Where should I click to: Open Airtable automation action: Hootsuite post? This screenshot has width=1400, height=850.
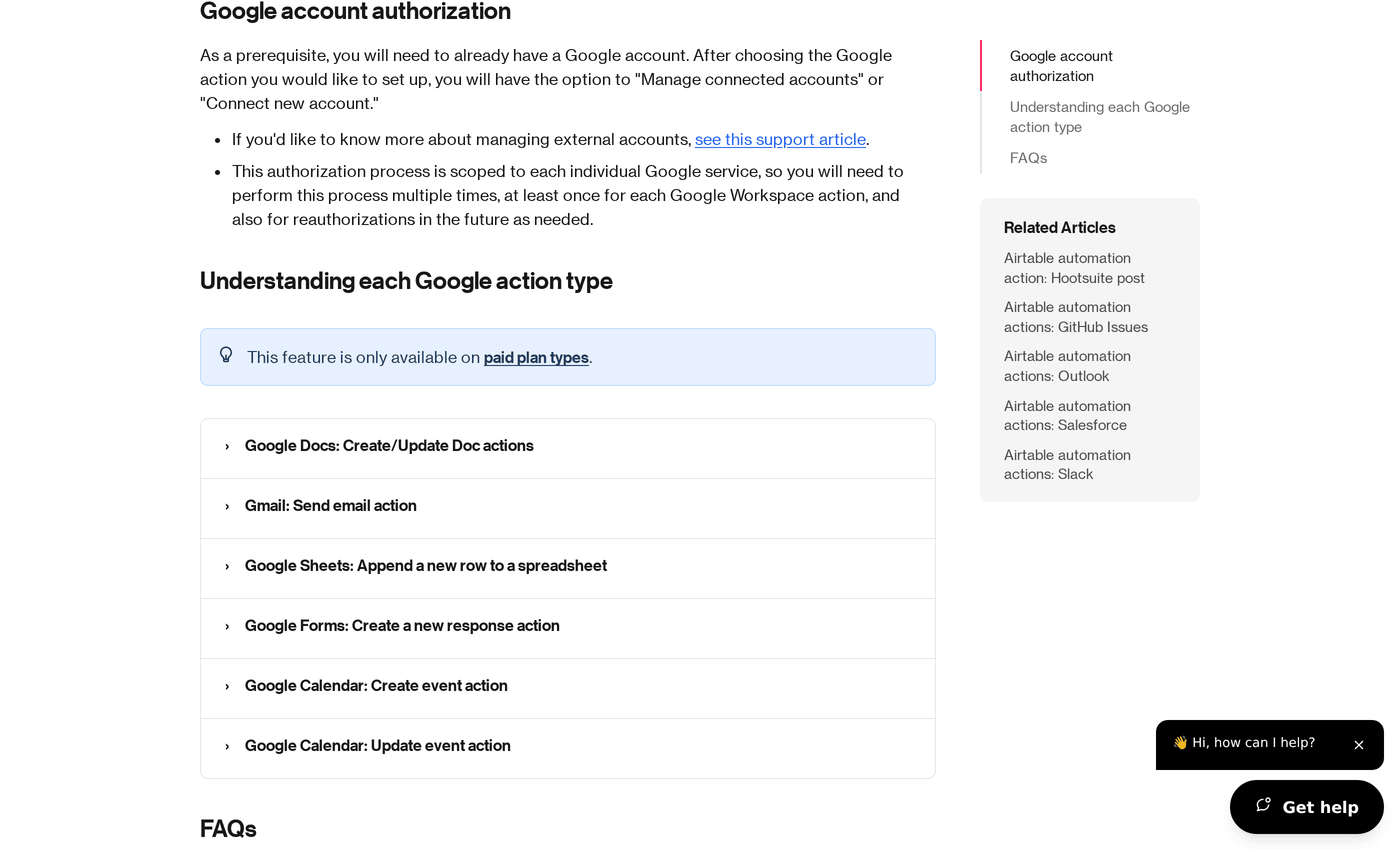[1074, 268]
